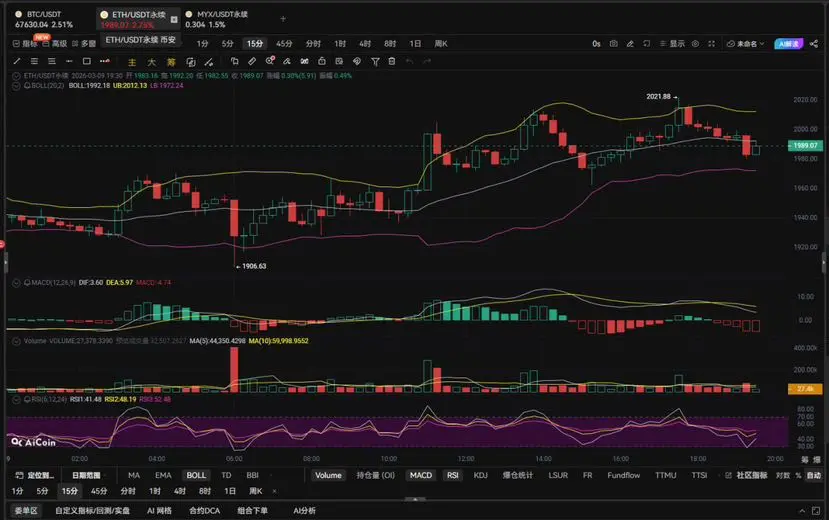Collapse the Volume panel header
Viewport: 829px width, 520px height.
pyautogui.click(x=16, y=341)
